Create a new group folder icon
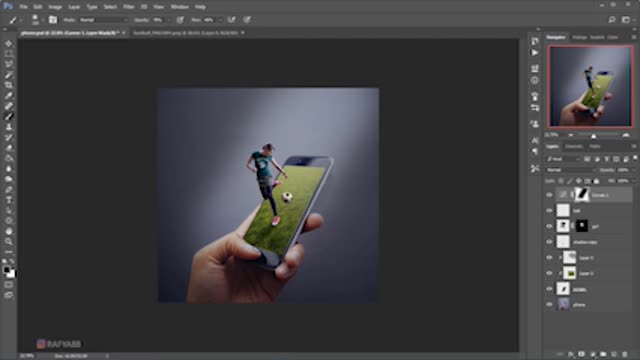Image resolution: width=640 pixels, height=360 pixels. (603, 354)
